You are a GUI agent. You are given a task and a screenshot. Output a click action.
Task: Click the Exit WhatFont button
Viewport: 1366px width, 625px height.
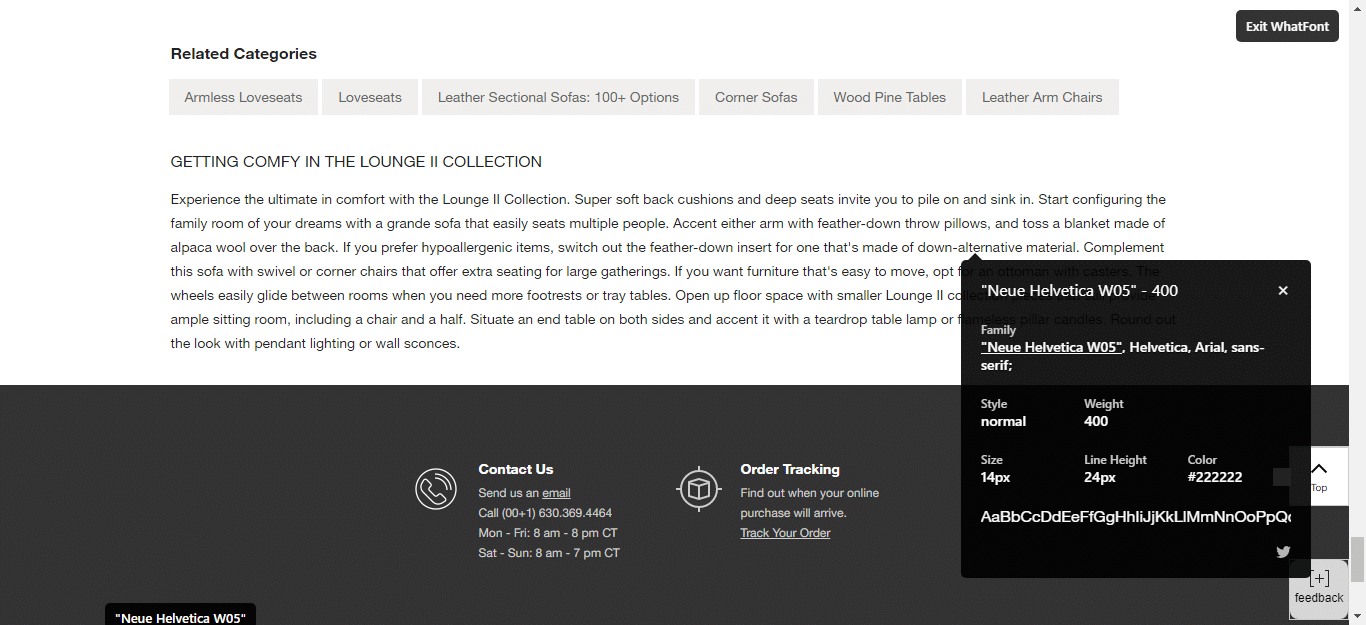tap(1287, 26)
